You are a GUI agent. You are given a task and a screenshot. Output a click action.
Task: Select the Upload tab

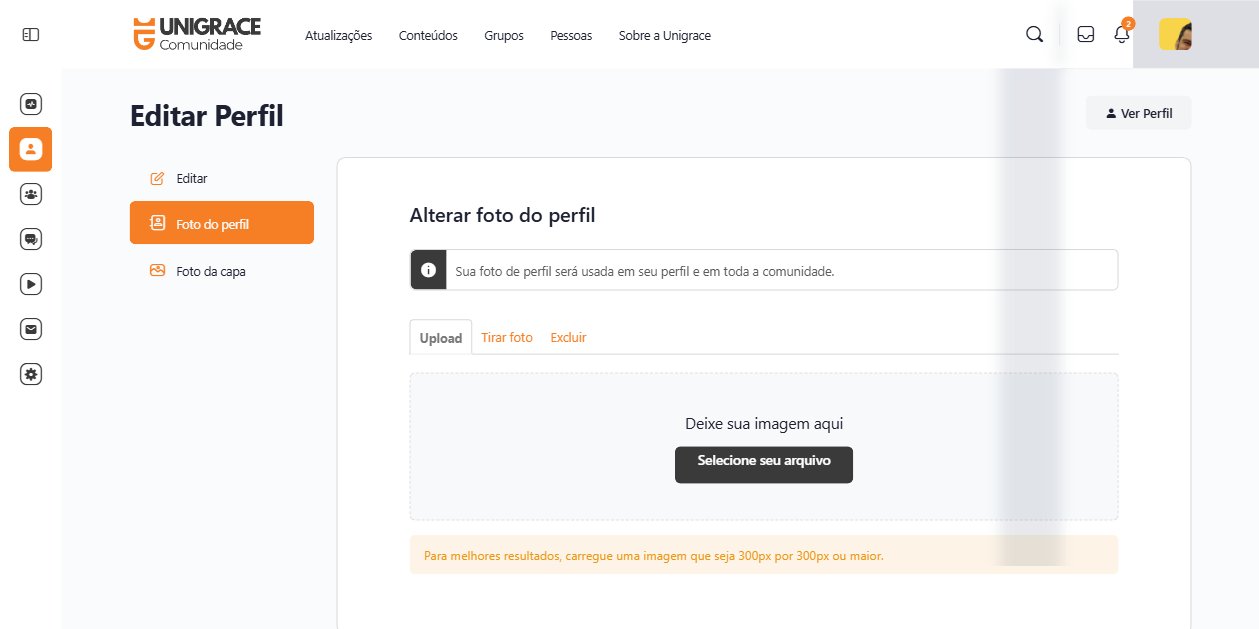tap(440, 337)
